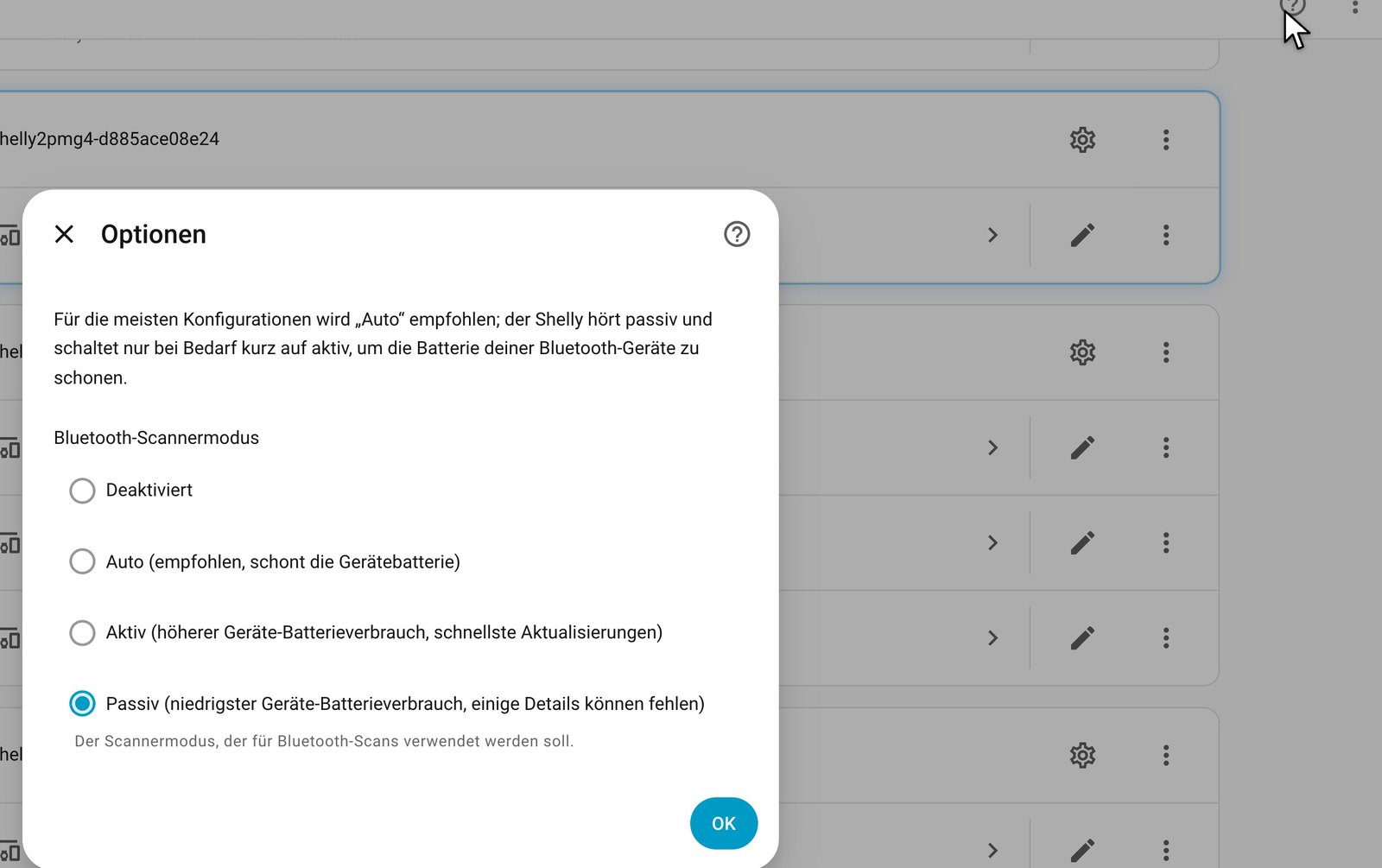Click the Optionen dialog title
The width and height of the screenshot is (1382, 868).
[x=154, y=234]
